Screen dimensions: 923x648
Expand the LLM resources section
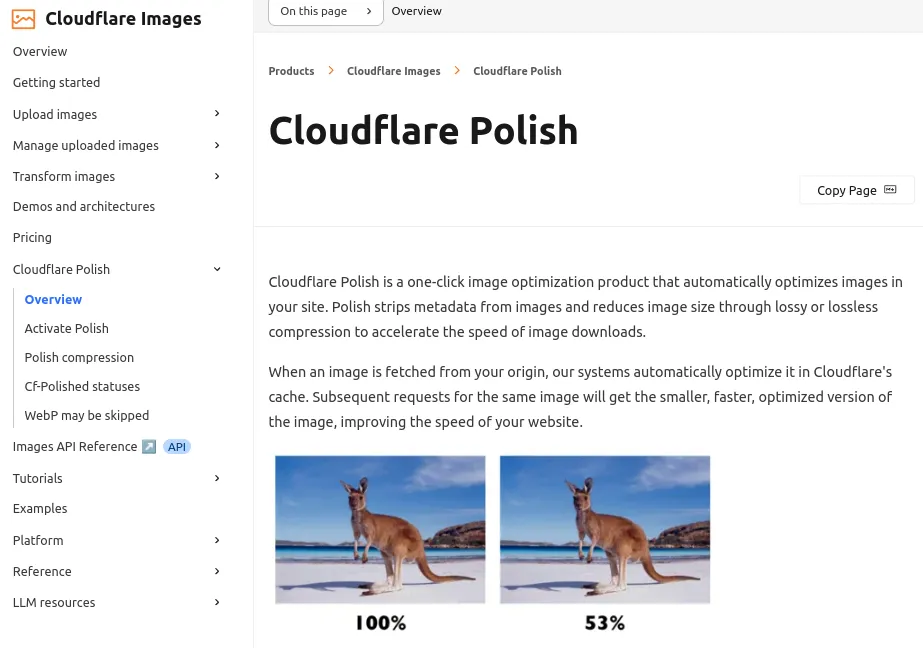click(216, 601)
